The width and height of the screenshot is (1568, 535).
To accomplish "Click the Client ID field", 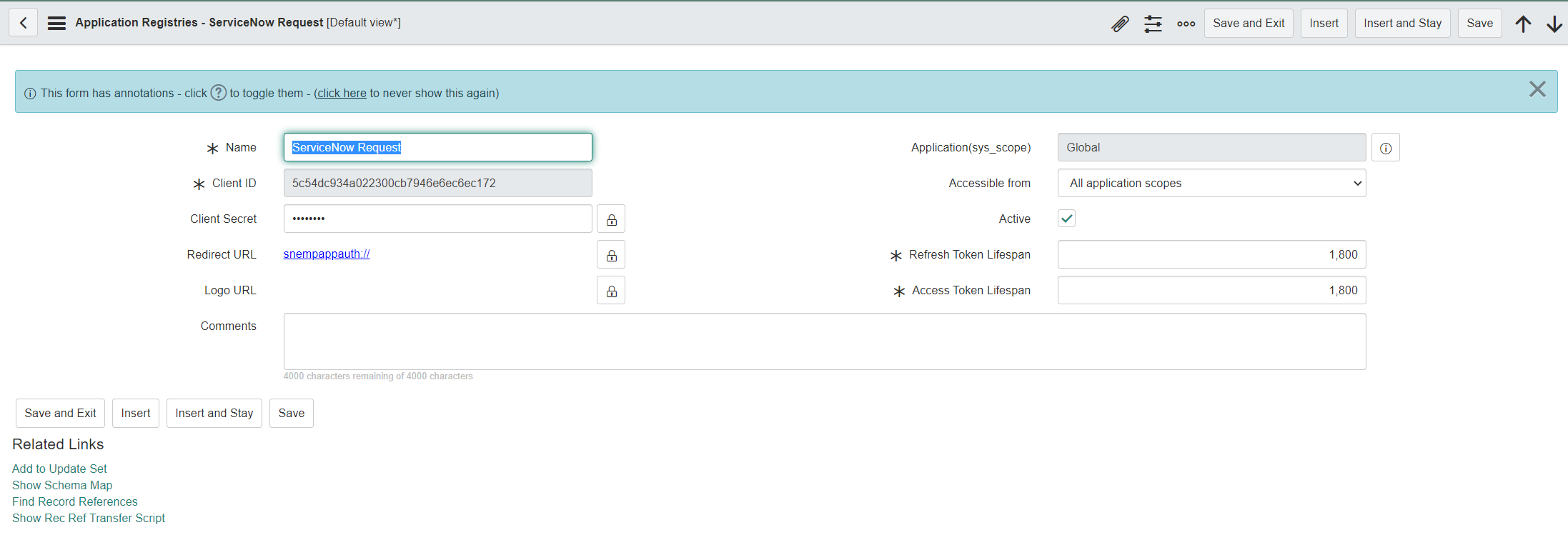I will coord(438,183).
